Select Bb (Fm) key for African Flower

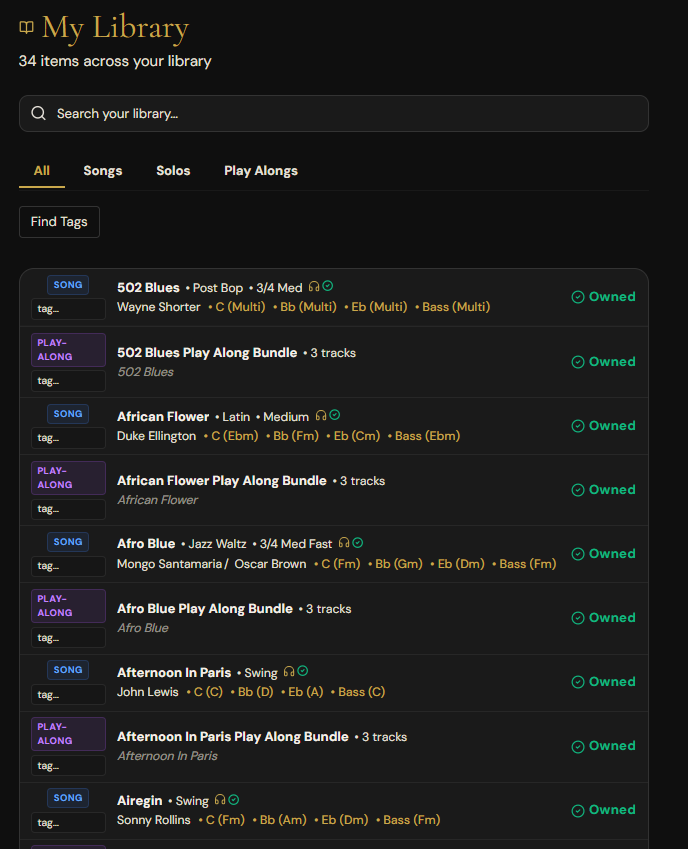tap(296, 436)
